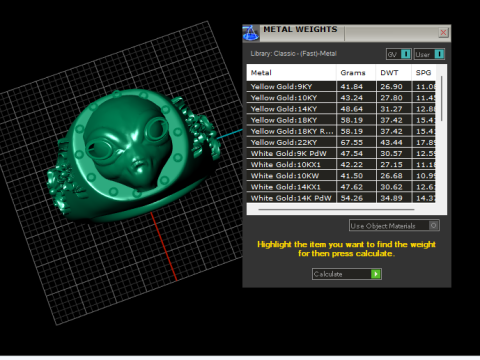The image size is (480, 360).
Task: Click the 54.26 grams value
Action: pos(351,198)
